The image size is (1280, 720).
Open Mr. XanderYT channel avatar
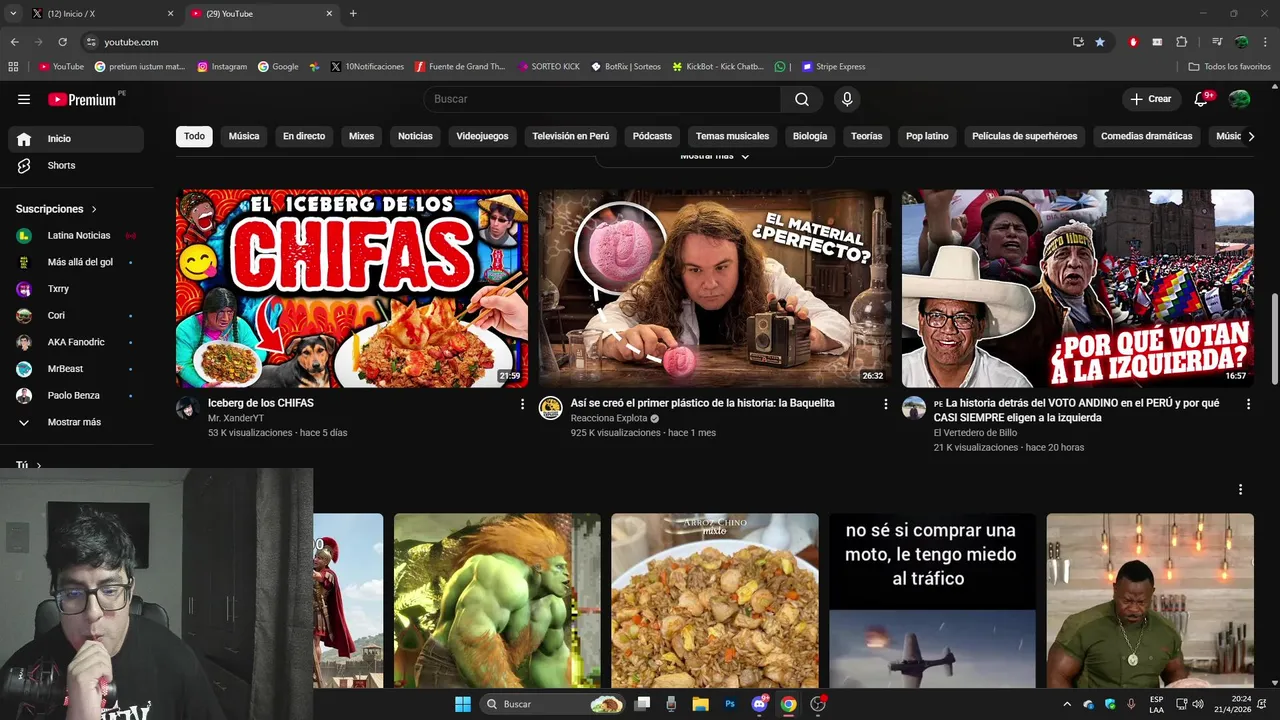pos(188,408)
